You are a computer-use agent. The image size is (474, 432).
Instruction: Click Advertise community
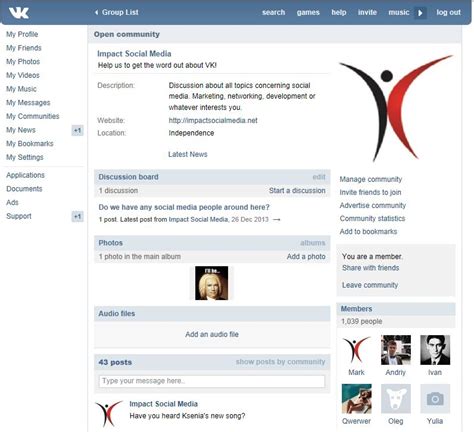[373, 205]
